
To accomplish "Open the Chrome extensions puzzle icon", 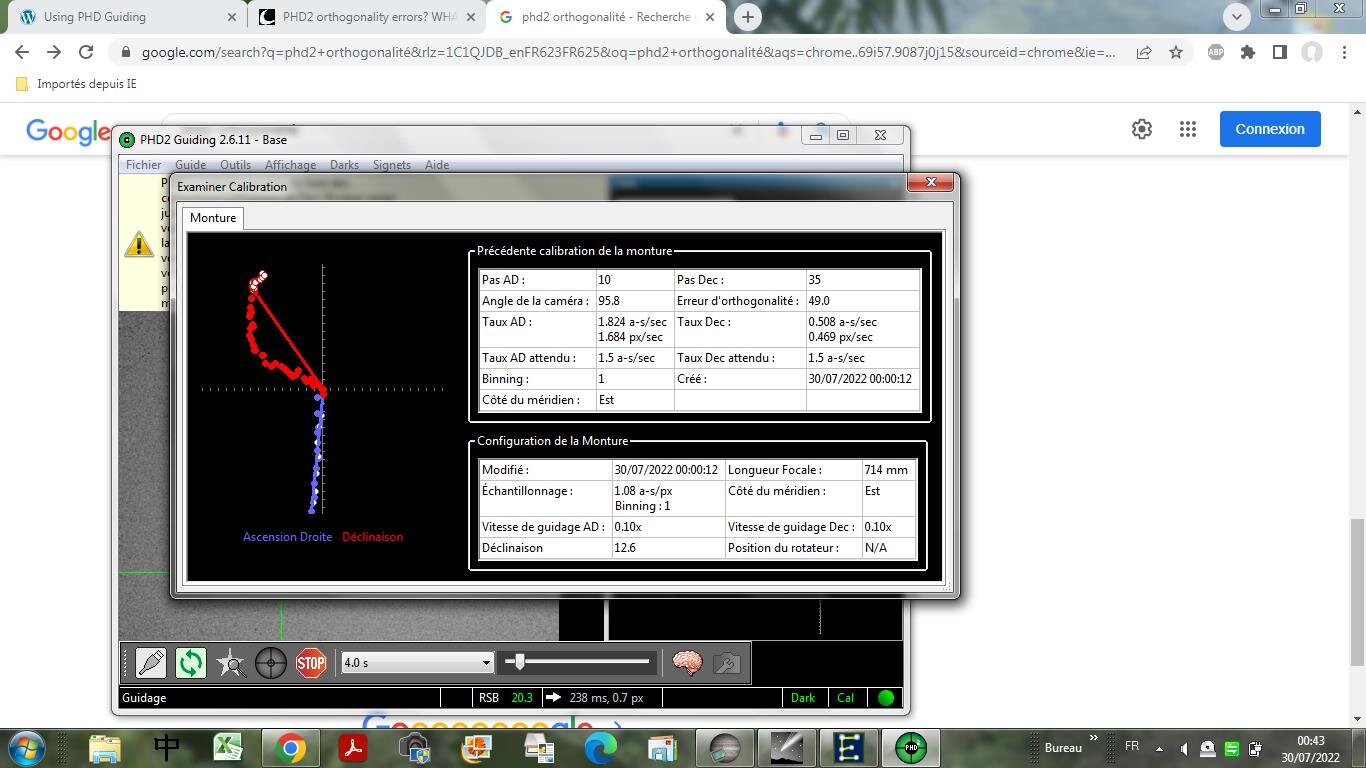I will tap(1248, 52).
